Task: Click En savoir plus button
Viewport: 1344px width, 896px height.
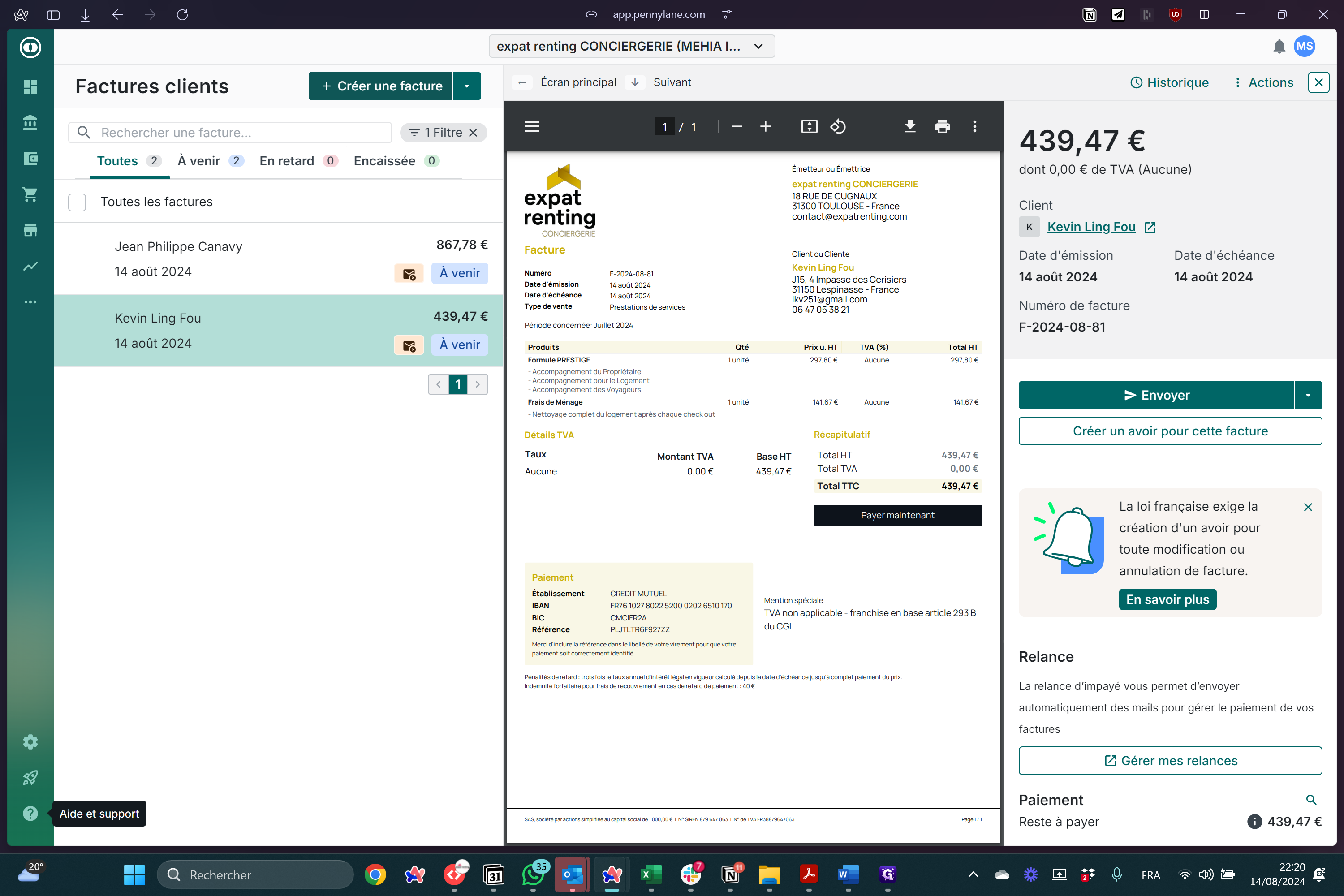Action: click(1167, 599)
